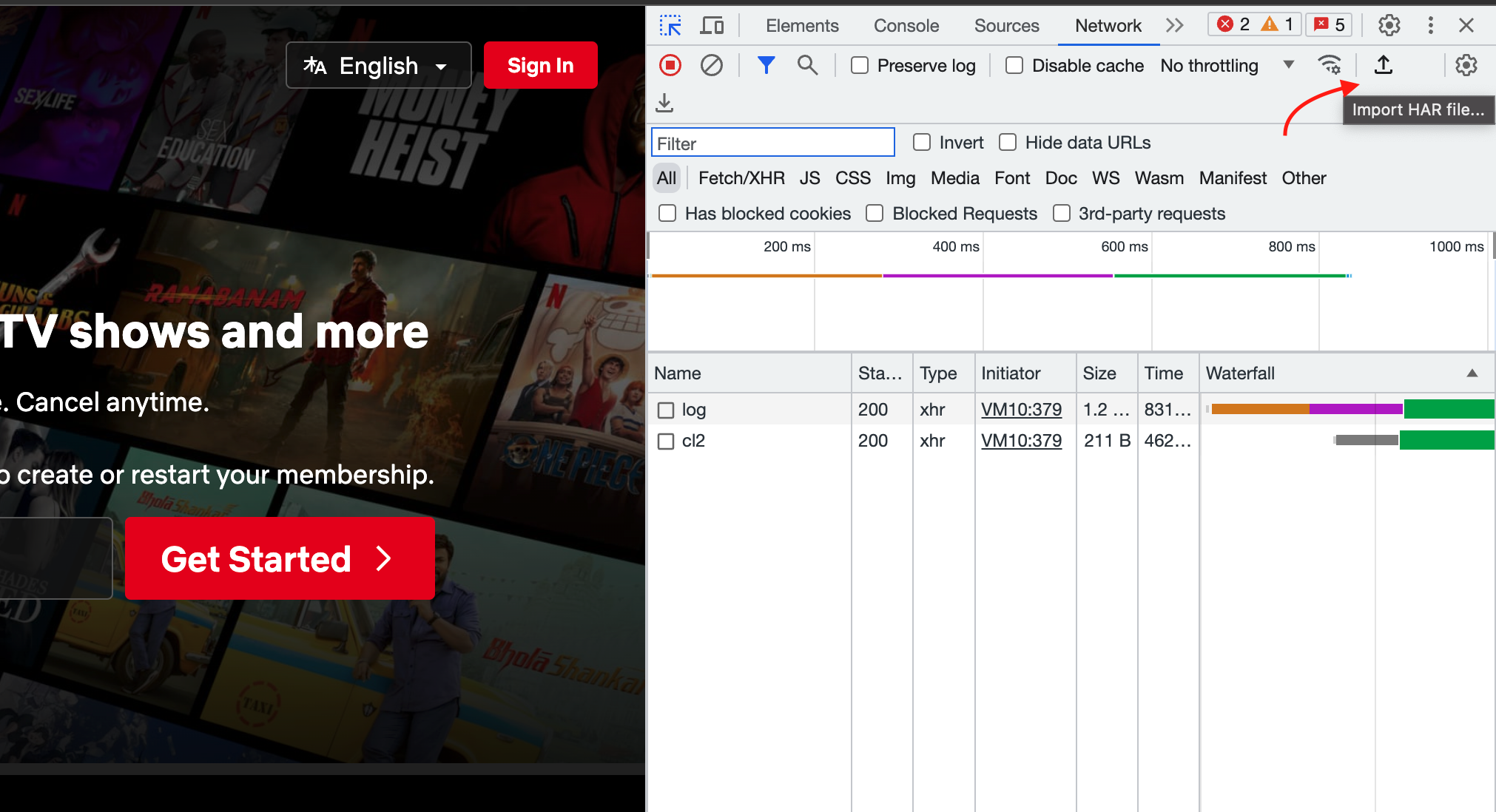Open network conditions wifi icon
1496x812 pixels.
[x=1330, y=66]
